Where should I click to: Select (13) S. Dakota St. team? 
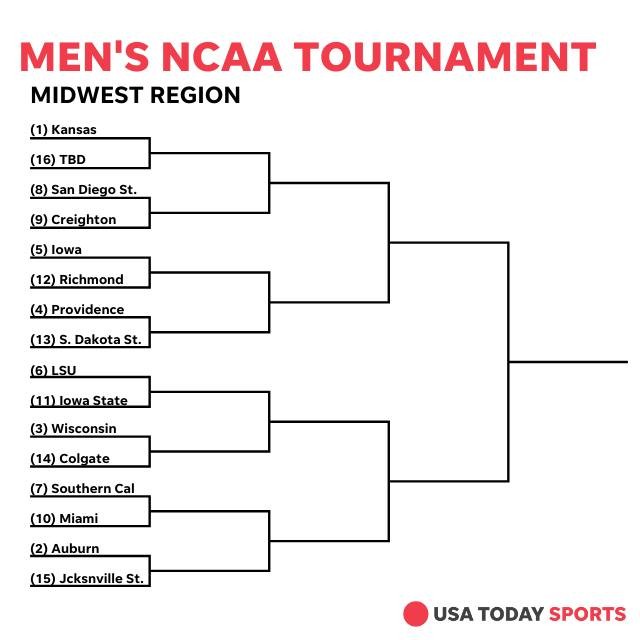86,339
